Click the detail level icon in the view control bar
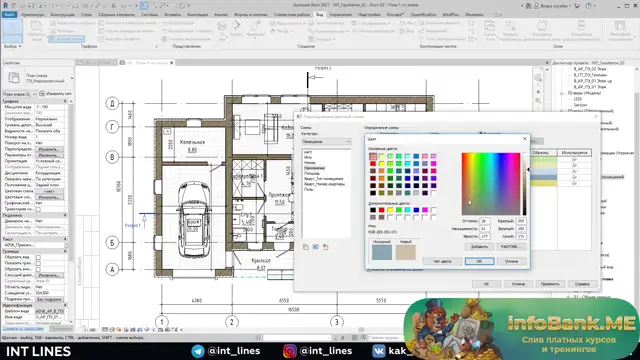Image resolution: width=640 pixels, height=360 pixels. coord(105,329)
